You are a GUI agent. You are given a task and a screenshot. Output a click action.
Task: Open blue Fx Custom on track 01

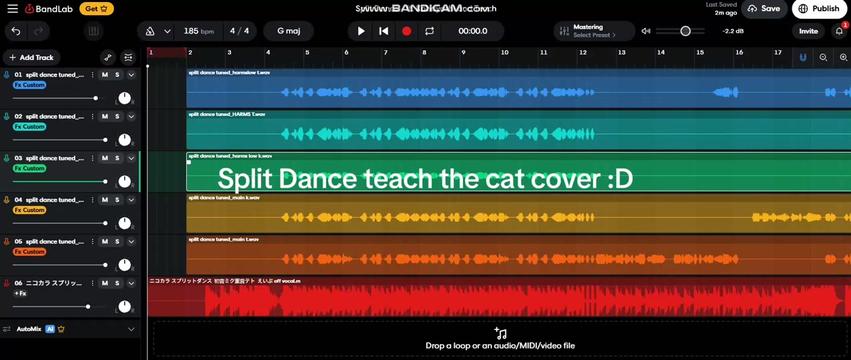pyautogui.click(x=29, y=85)
